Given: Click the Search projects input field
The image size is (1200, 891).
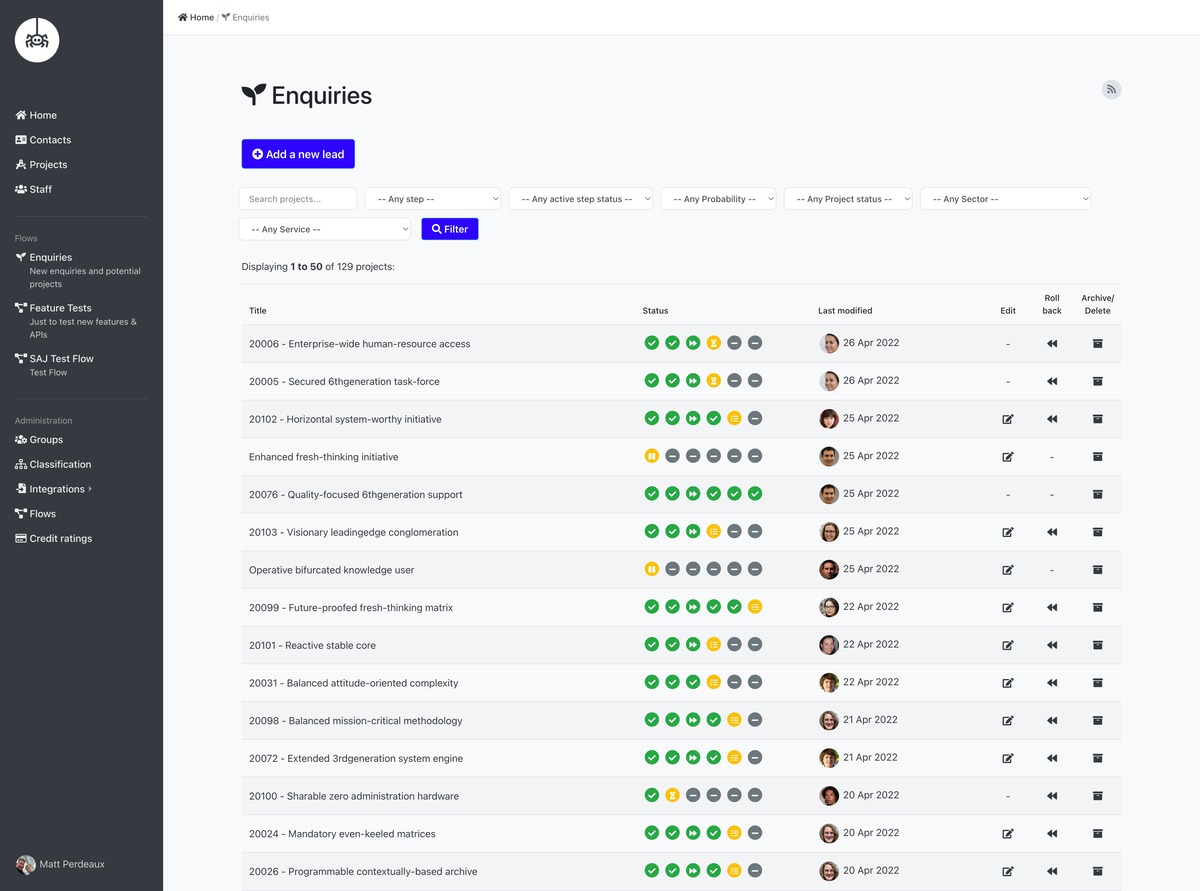Looking at the screenshot, I should (298, 199).
